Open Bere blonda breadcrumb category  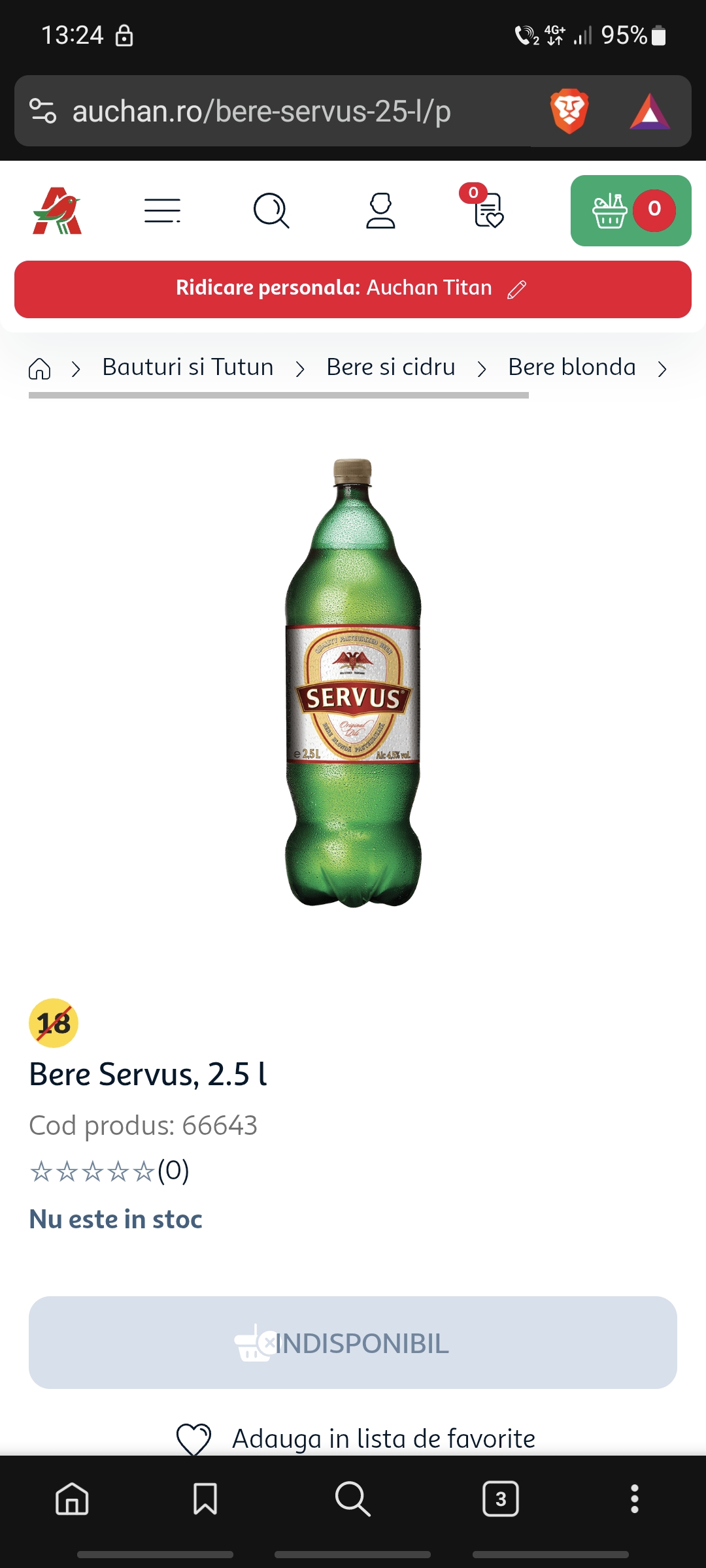(572, 367)
